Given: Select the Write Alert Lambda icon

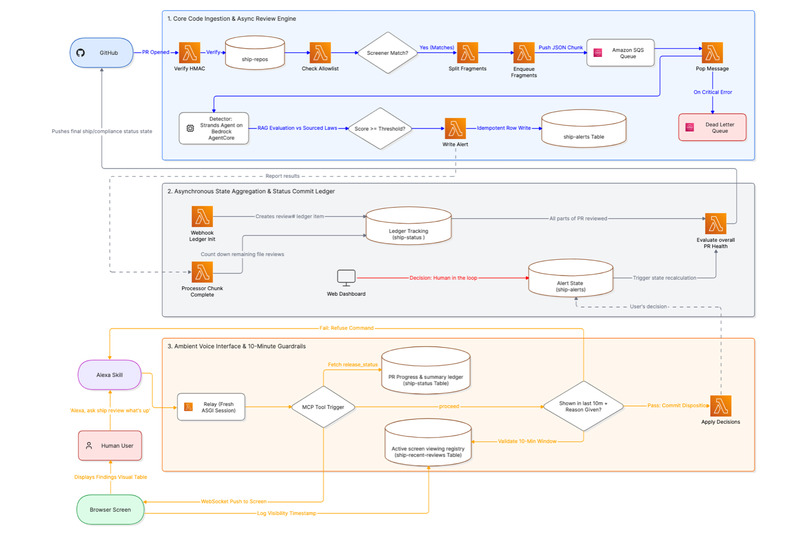Looking at the screenshot, I should [455, 128].
